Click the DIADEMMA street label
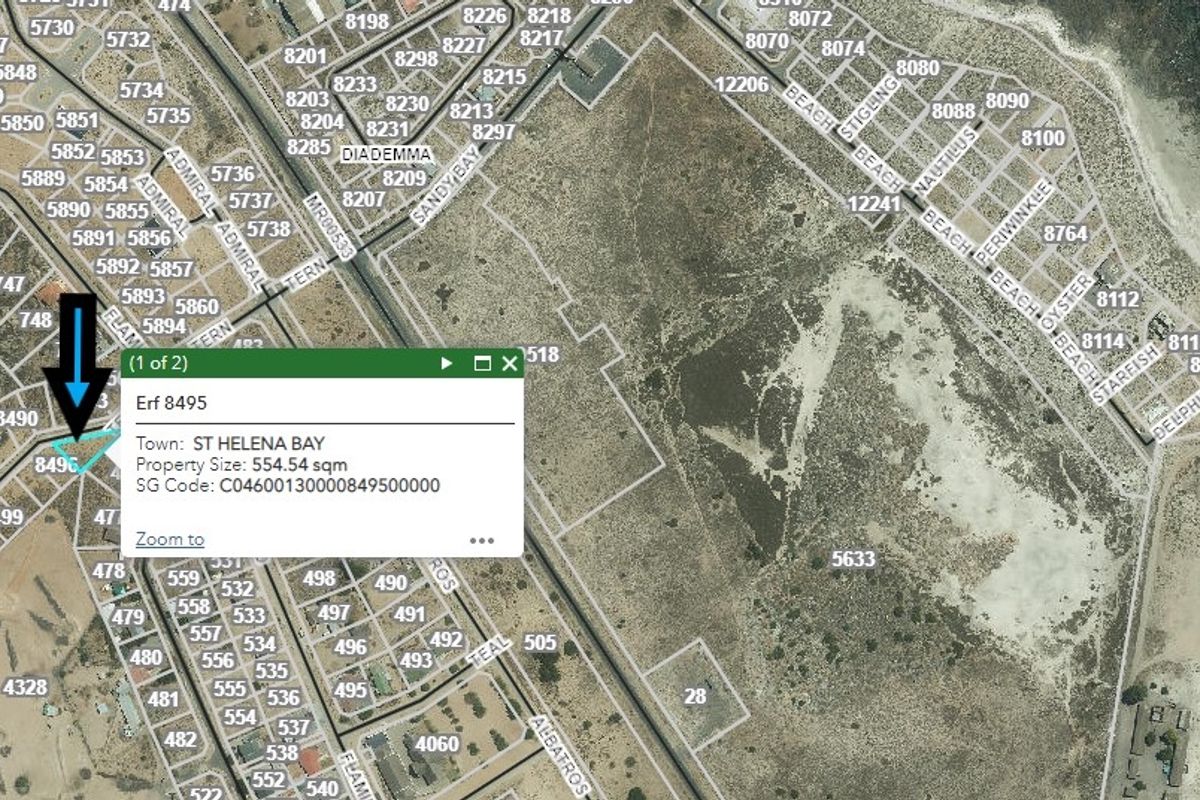This screenshot has height=800, width=1200. [386, 155]
